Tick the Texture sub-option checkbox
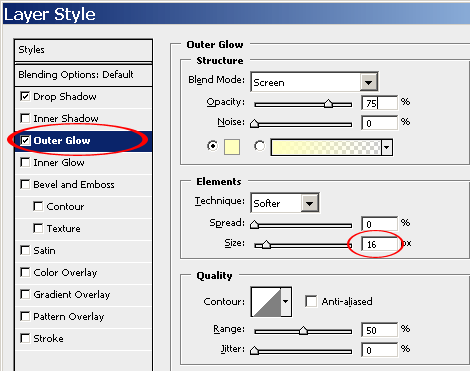The height and width of the screenshot is (371, 470). 38,228
